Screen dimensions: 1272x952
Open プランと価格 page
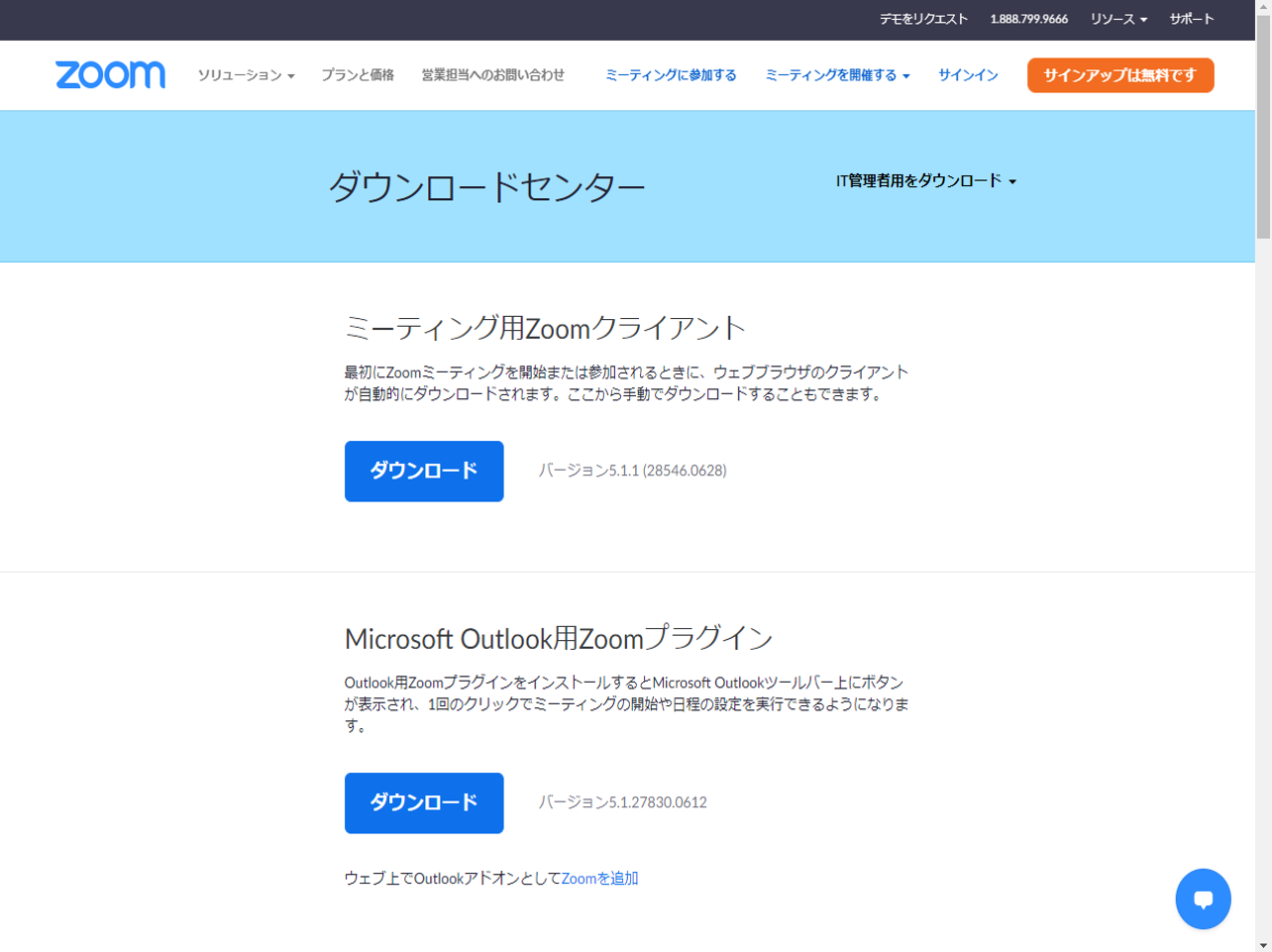[358, 75]
